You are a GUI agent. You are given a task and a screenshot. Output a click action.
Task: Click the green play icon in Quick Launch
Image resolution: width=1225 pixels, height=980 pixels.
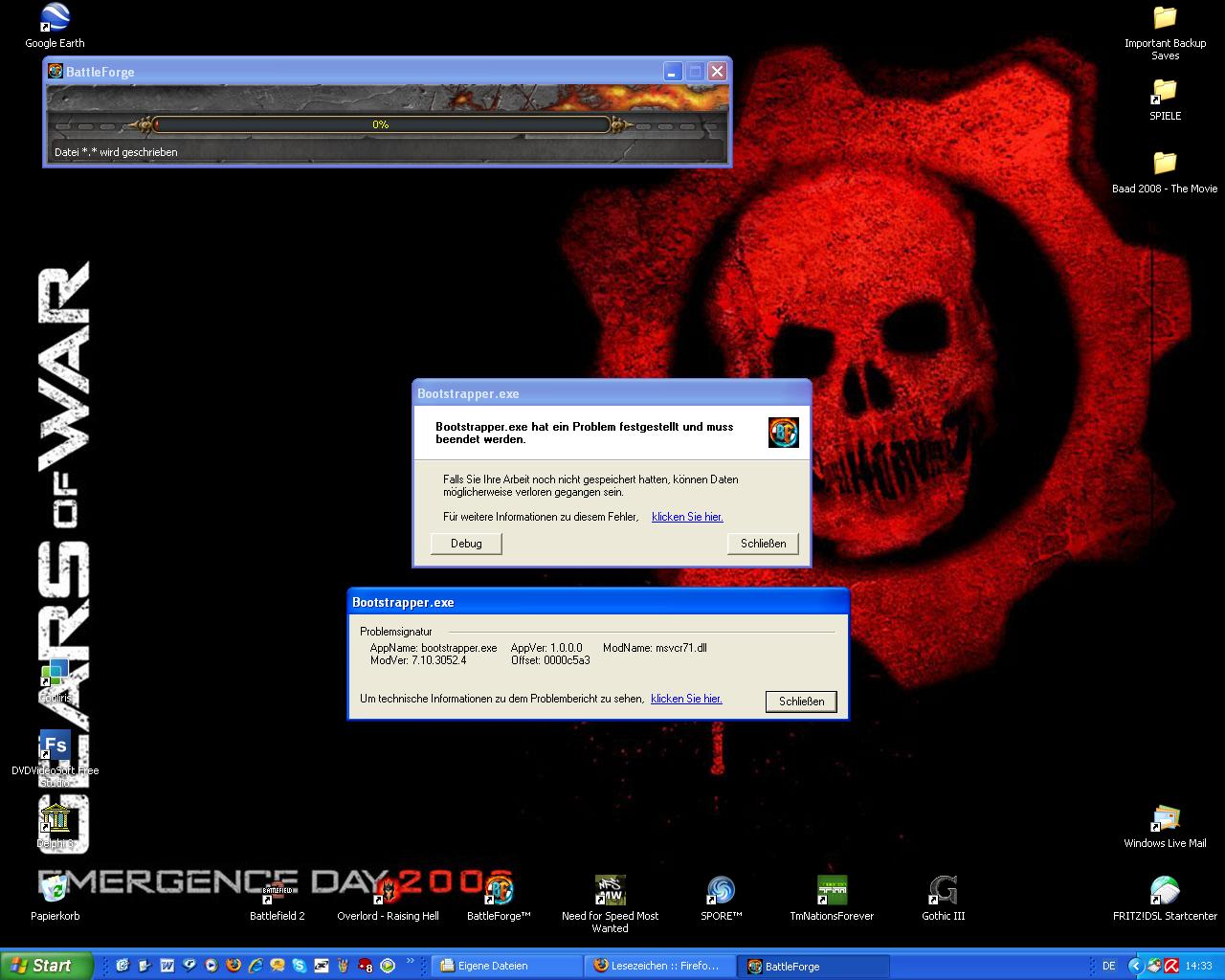[388, 966]
